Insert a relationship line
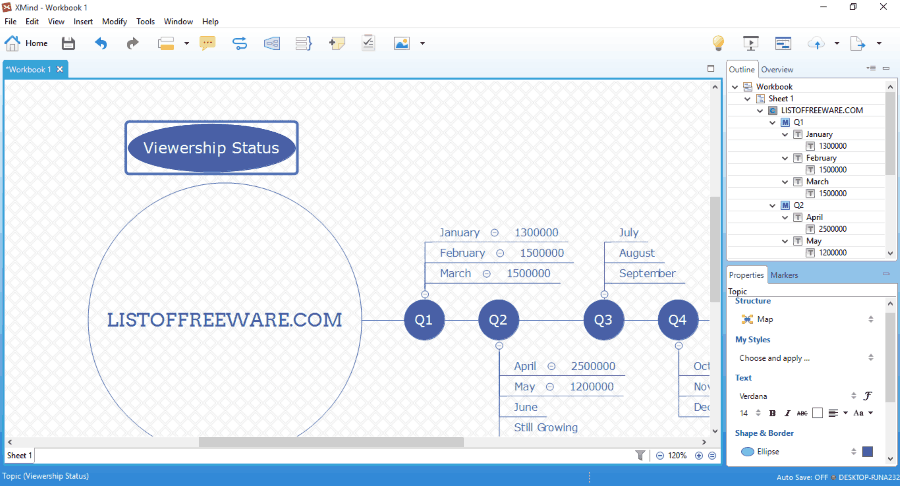 point(239,43)
